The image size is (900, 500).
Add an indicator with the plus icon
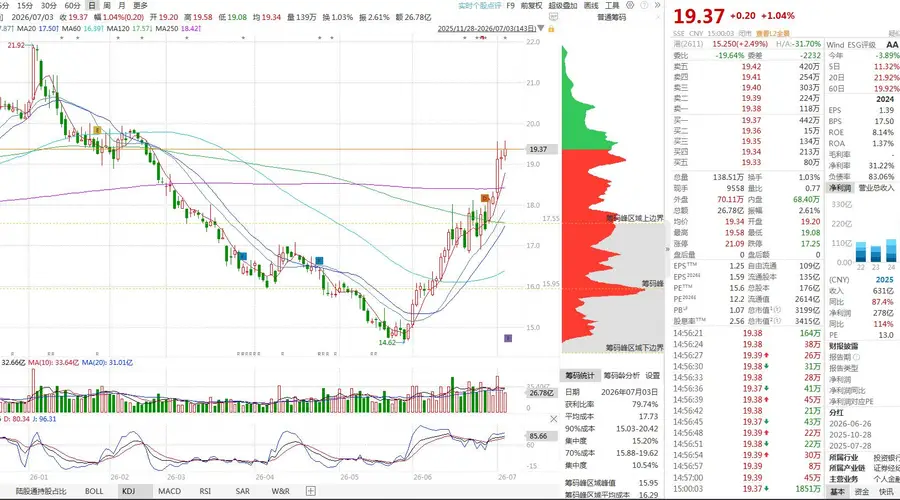coord(311,491)
